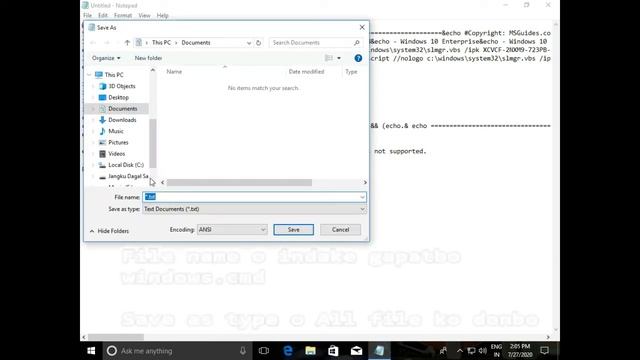The image size is (640, 360).
Task: Close the Save As dialog
Action: 362,27
